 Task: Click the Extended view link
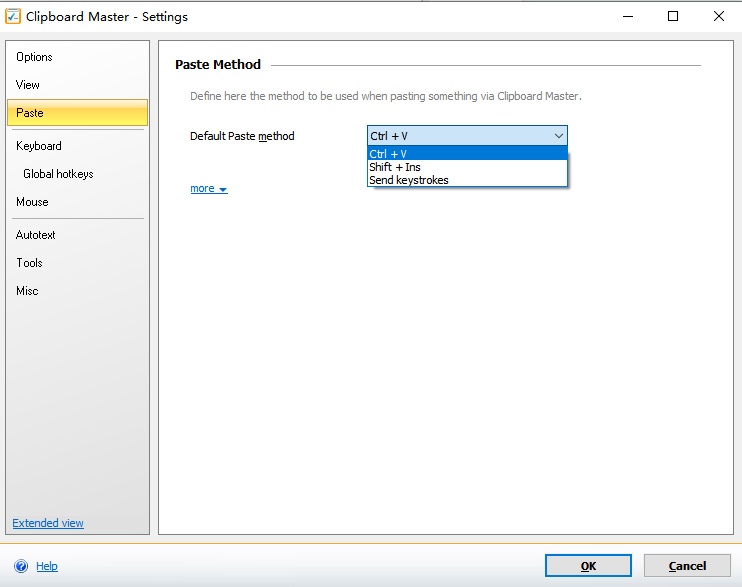[48, 523]
